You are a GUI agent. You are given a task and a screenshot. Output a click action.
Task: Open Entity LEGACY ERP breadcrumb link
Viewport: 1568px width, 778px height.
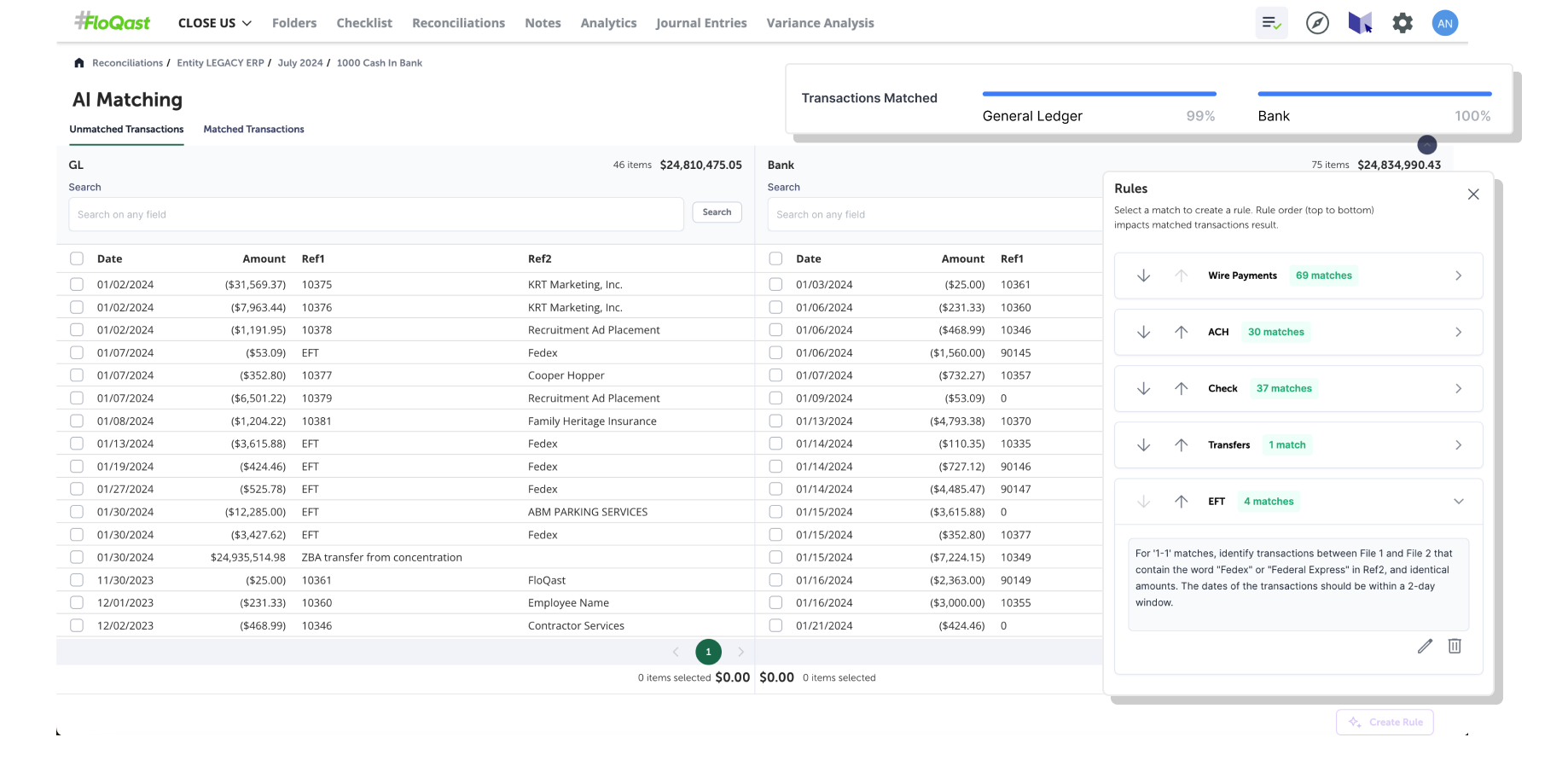(220, 63)
